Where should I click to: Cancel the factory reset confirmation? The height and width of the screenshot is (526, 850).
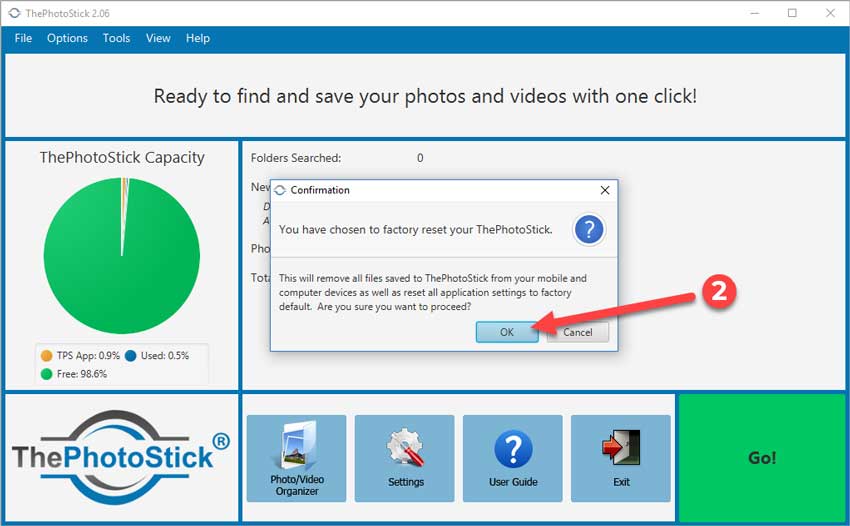pos(577,332)
